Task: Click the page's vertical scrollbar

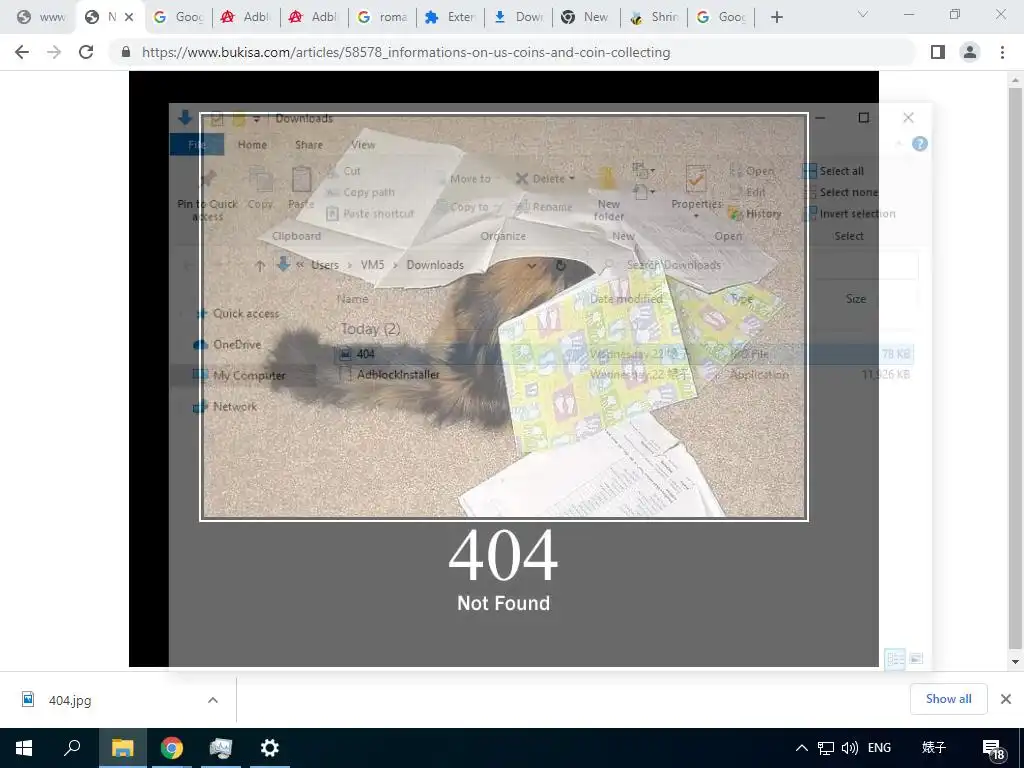Action: 1015,366
